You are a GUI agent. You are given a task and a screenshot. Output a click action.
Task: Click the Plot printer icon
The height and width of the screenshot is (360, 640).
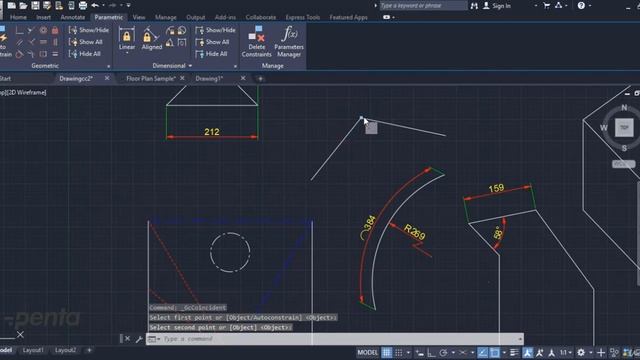[83, 5]
